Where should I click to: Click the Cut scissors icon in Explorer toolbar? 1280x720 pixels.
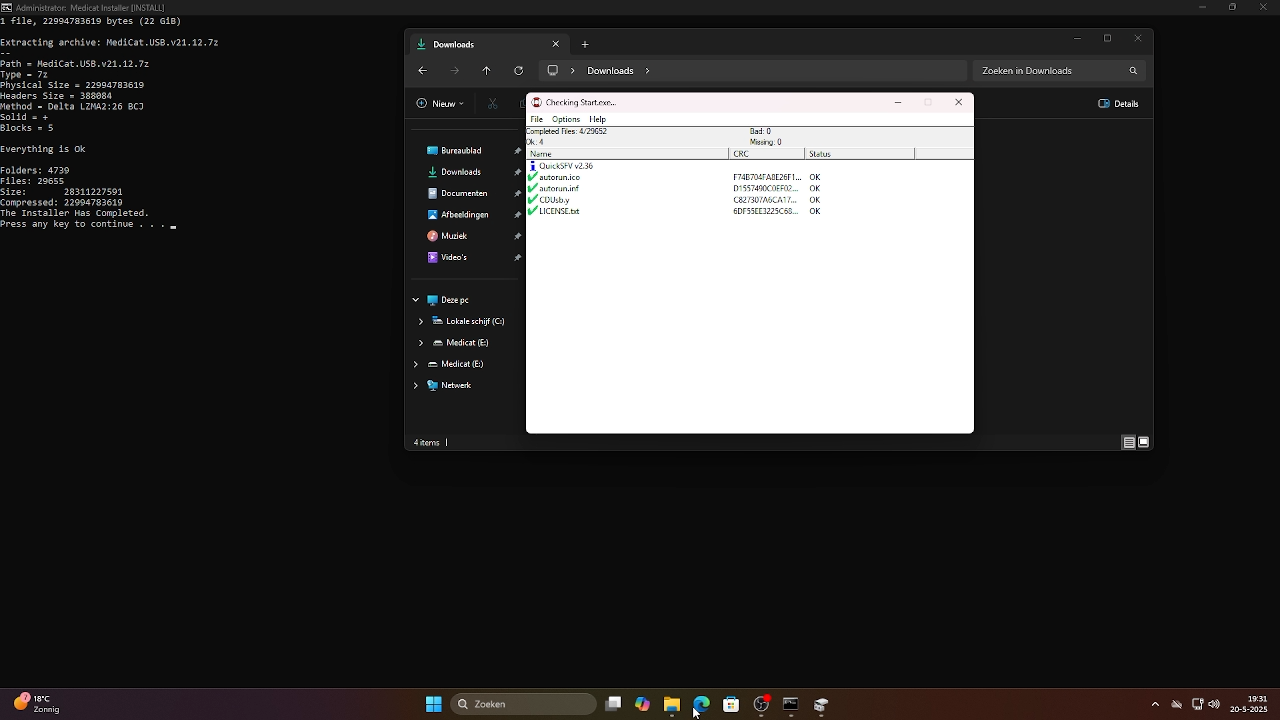[x=492, y=103]
